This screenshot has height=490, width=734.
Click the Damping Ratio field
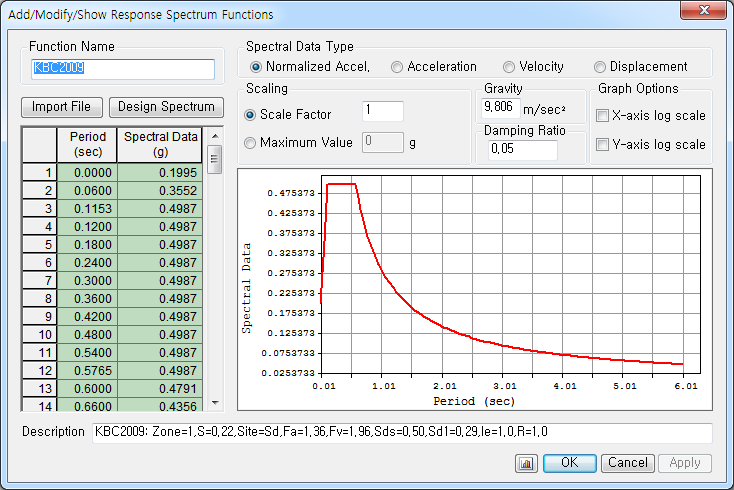click(x=523, y=150)
